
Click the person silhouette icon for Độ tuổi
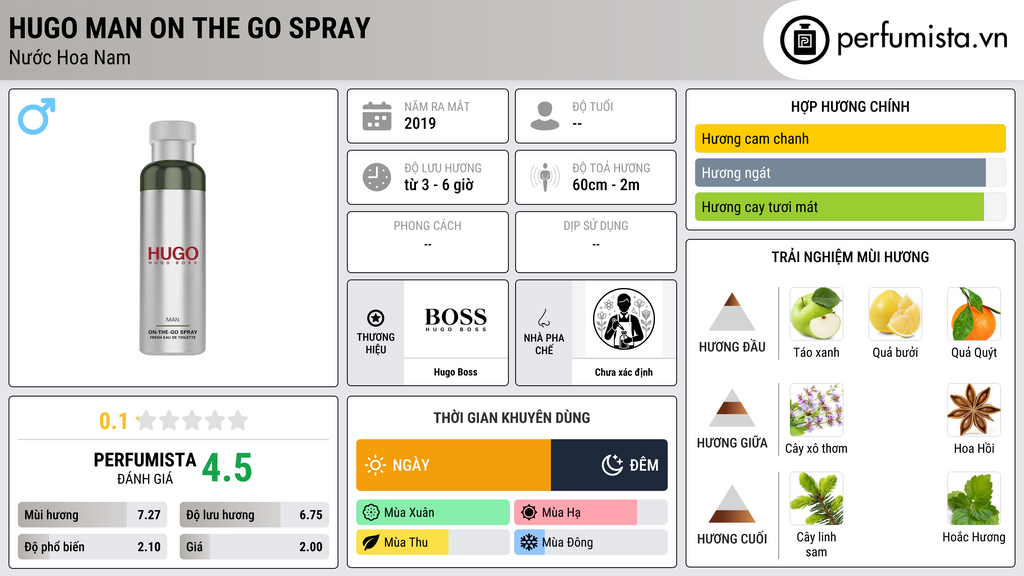(x=545, y=116)
